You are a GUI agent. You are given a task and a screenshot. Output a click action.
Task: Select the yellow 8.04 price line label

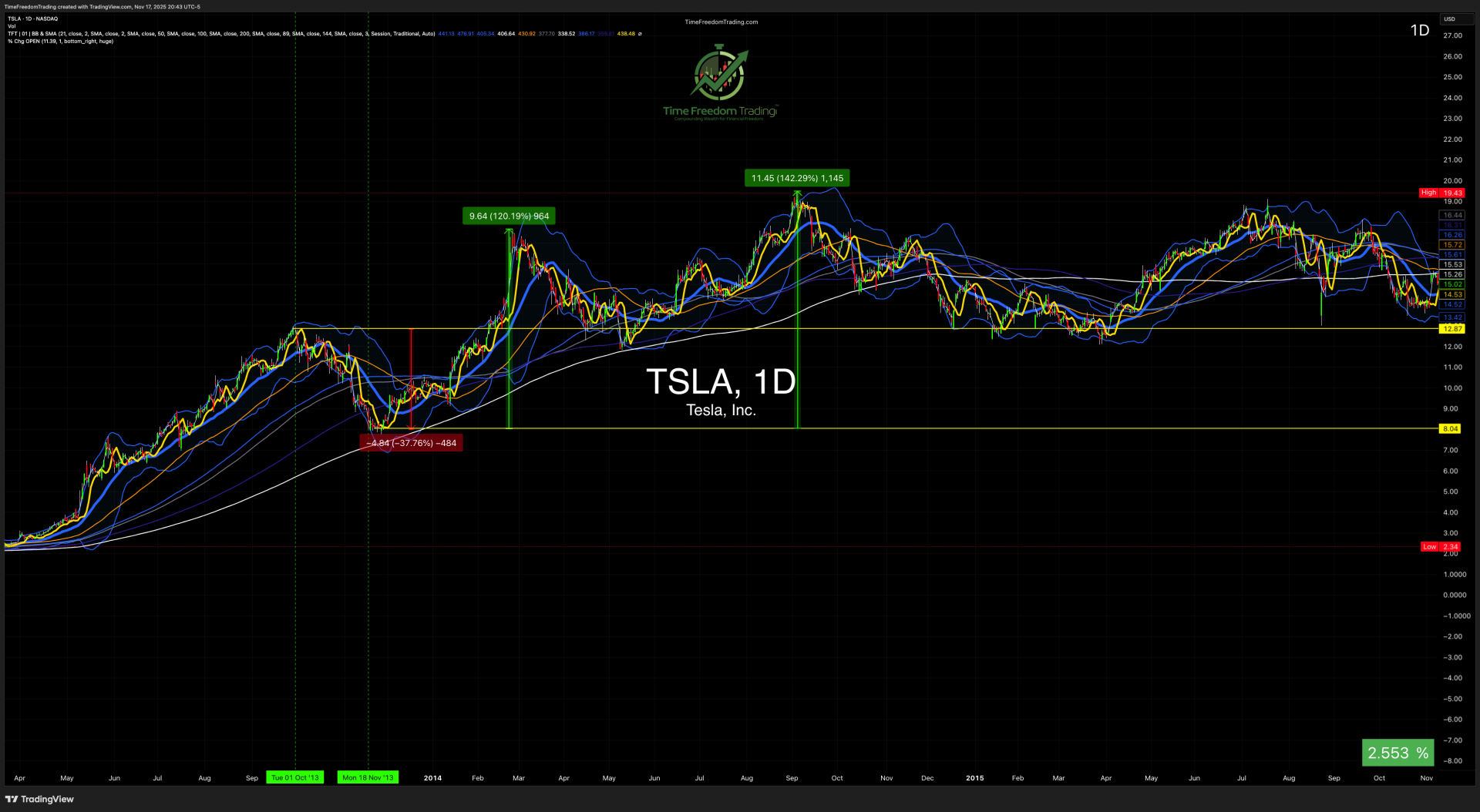[x=1450, y=429]
